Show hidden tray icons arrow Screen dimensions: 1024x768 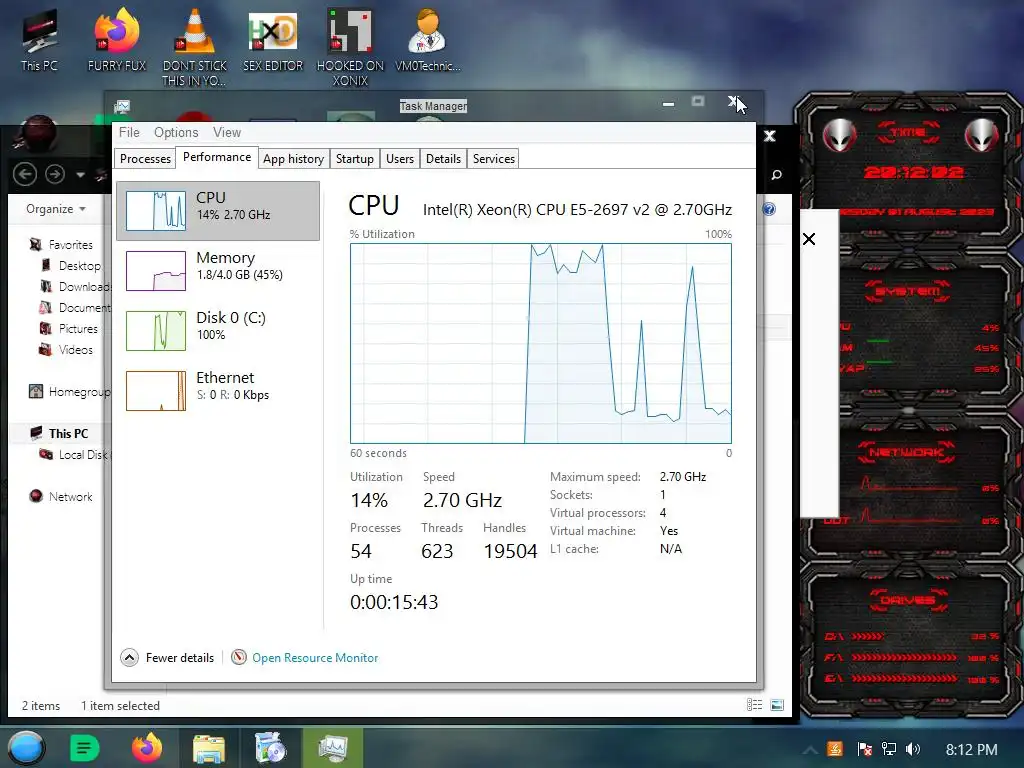click(810, 749)
